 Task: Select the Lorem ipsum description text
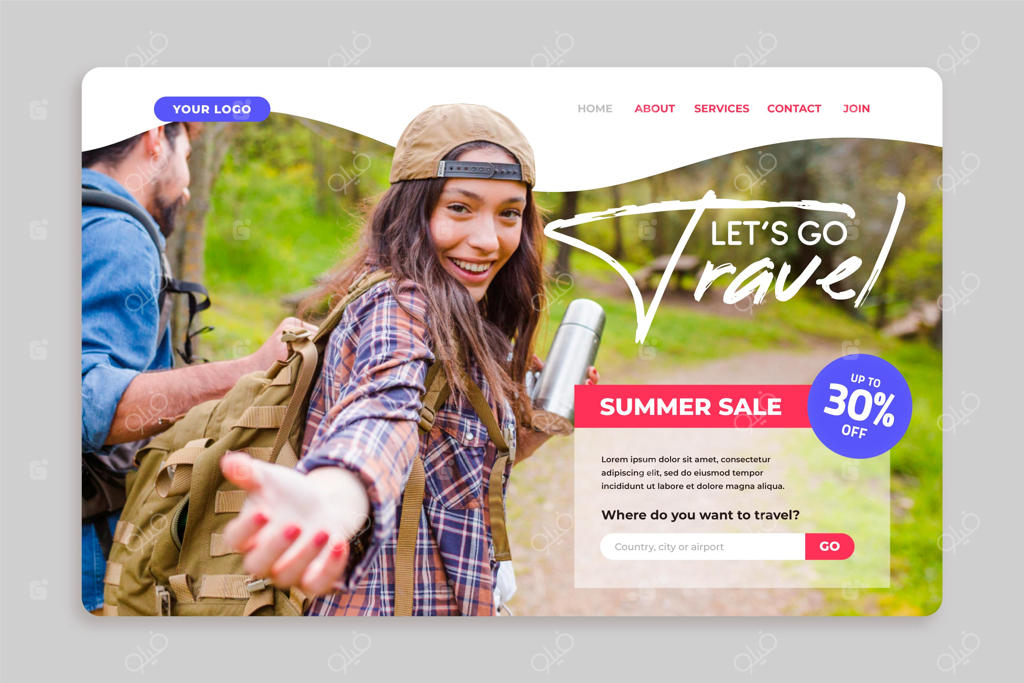click(x=692, y=473)
